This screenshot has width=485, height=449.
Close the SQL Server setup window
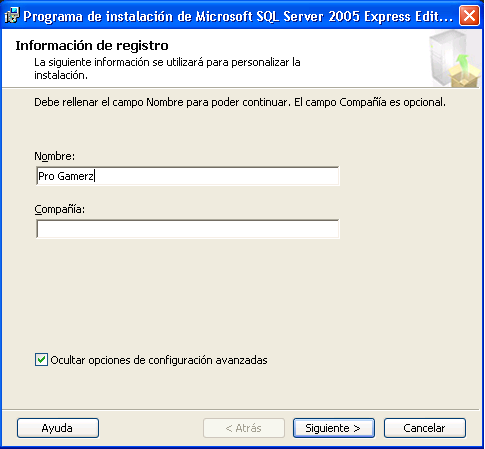(x=469, y=15)
